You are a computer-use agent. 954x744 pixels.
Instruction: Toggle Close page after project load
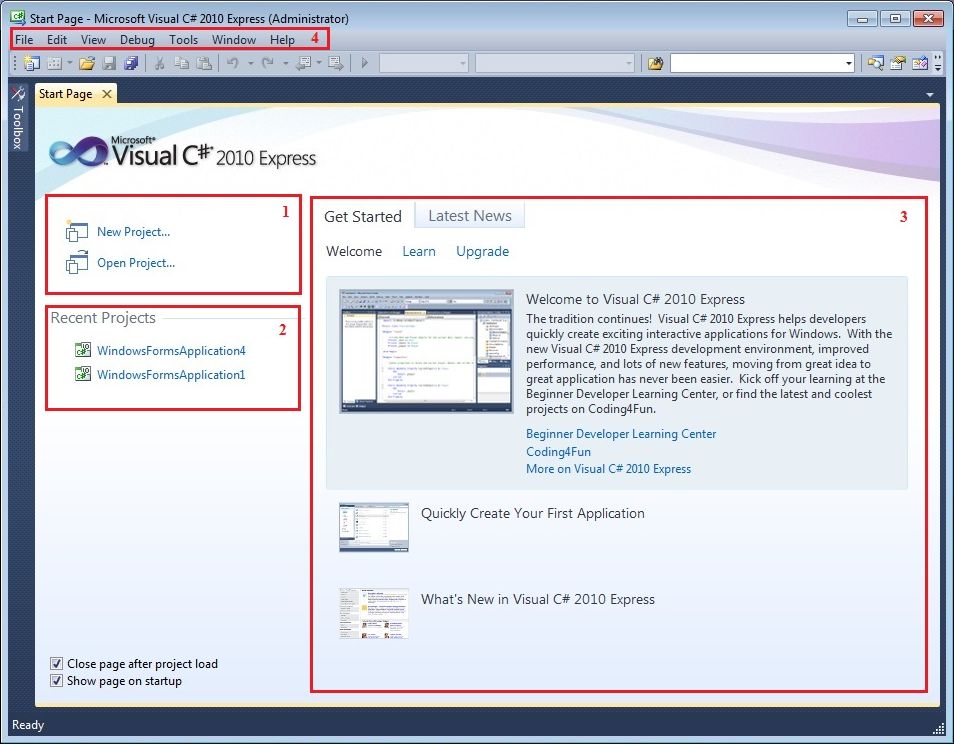tap(57, 663)
